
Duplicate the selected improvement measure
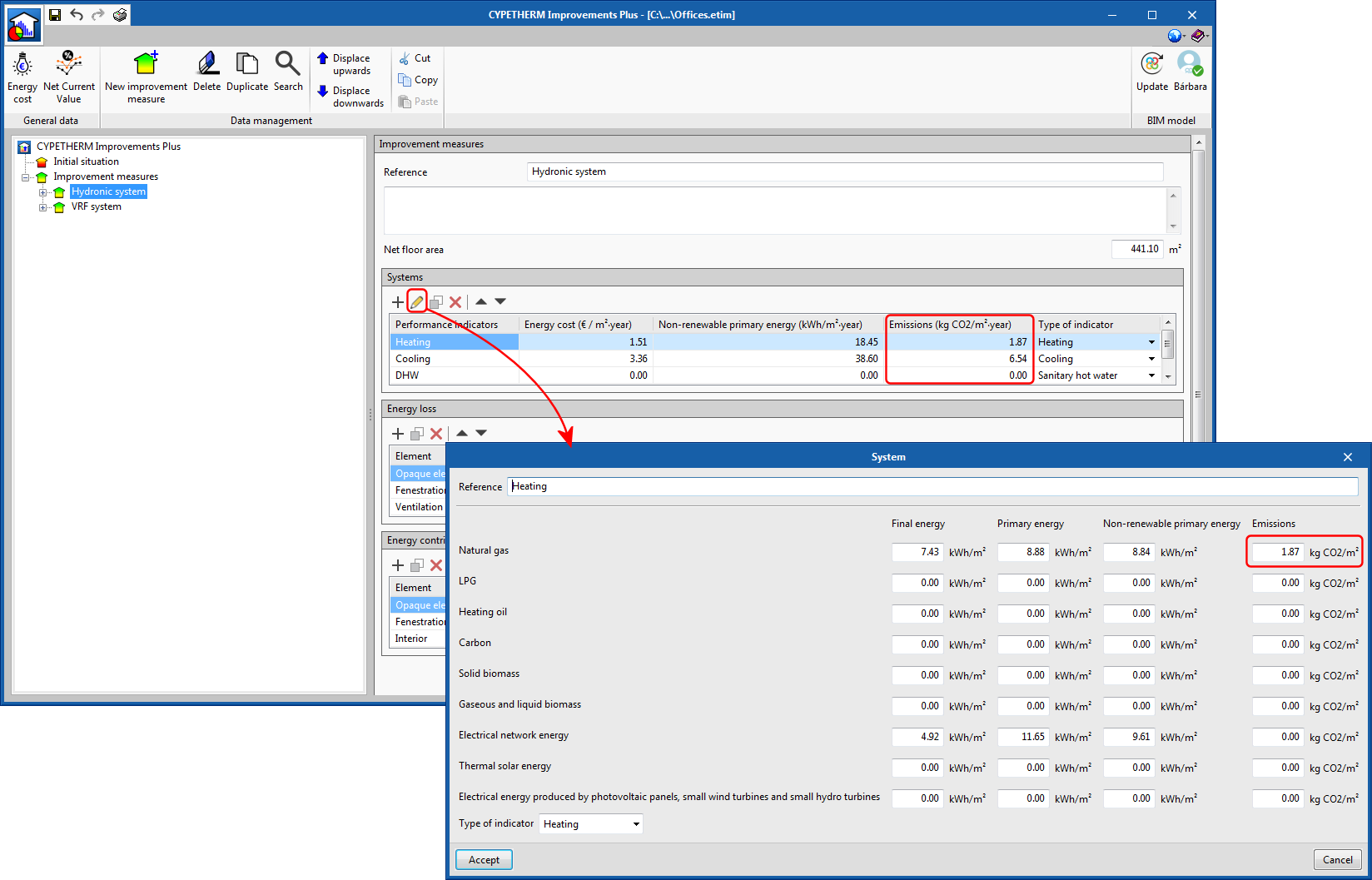(247, 72)
